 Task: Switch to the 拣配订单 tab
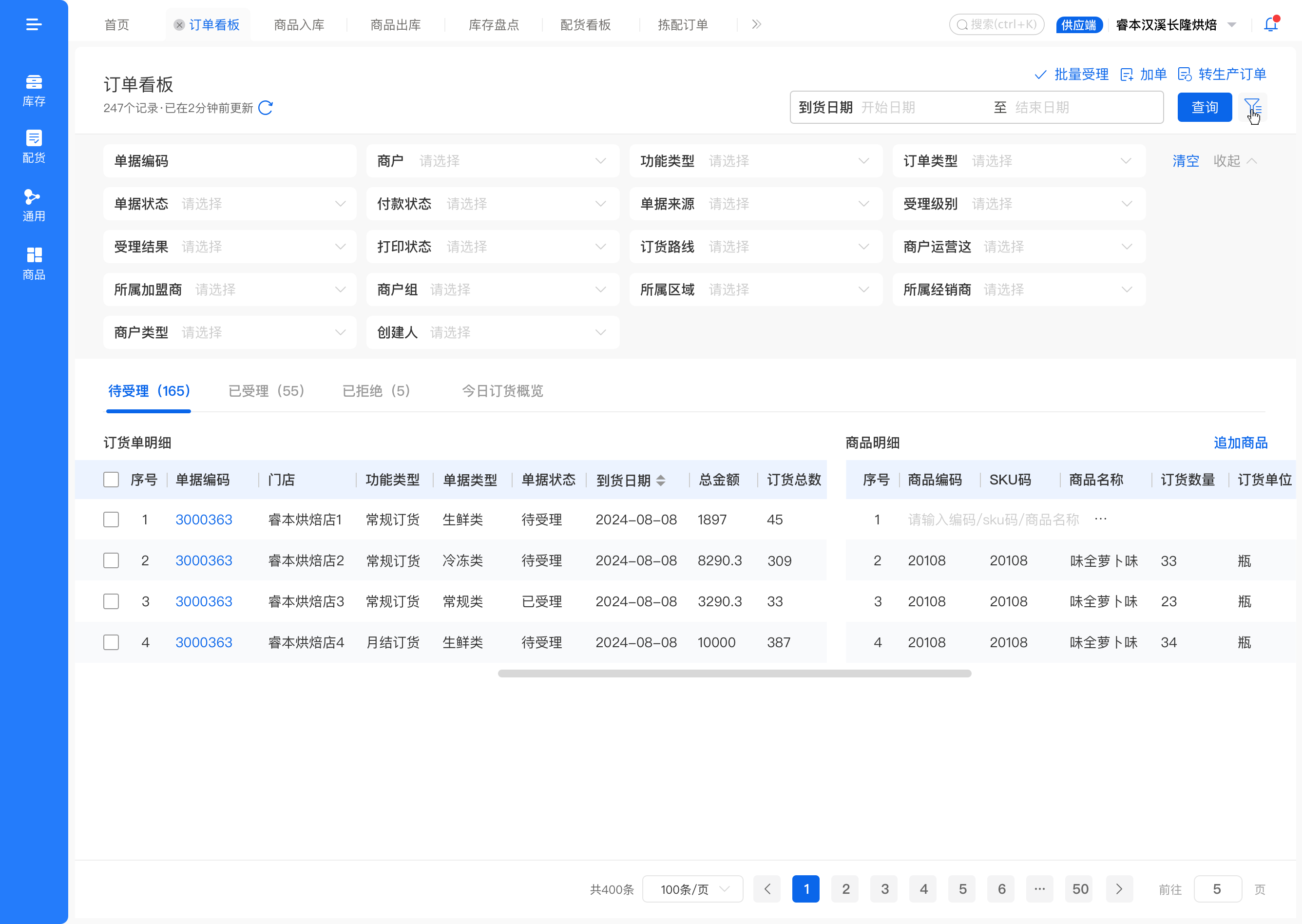(x=683, y=25)
